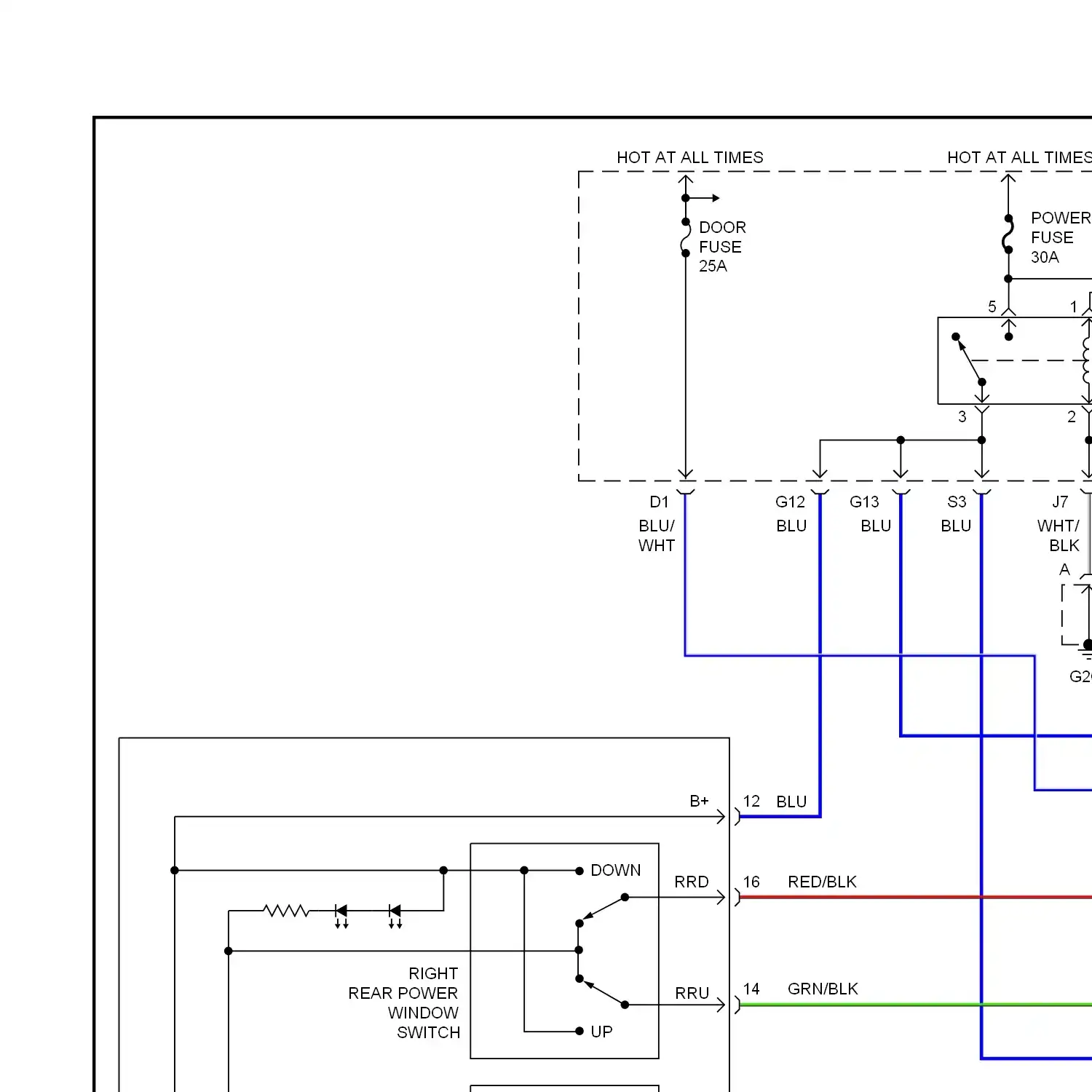Click the RRU terminal label
The width and height of the screenshot is (1092, 1092).
[x=692, y=994]
